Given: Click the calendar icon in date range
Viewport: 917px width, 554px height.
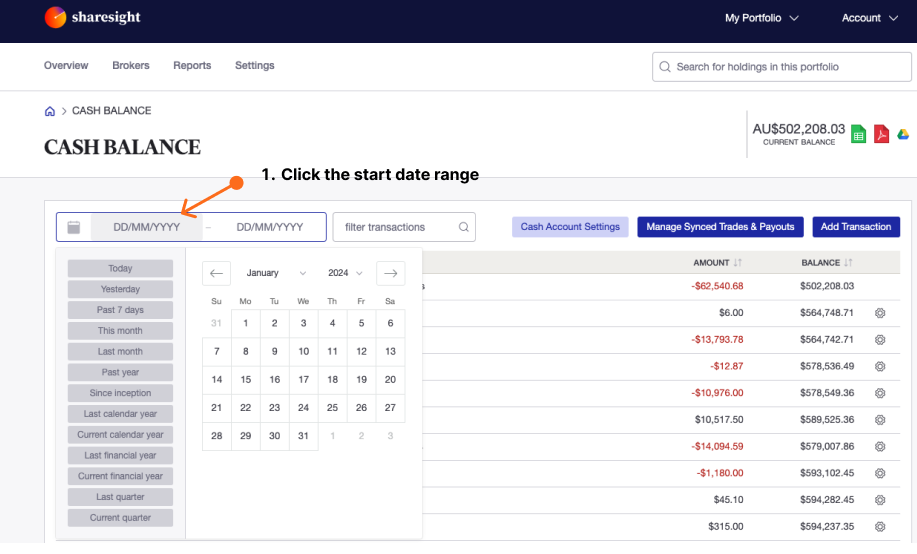Looking at the screenshot, I should coord(74,227).
